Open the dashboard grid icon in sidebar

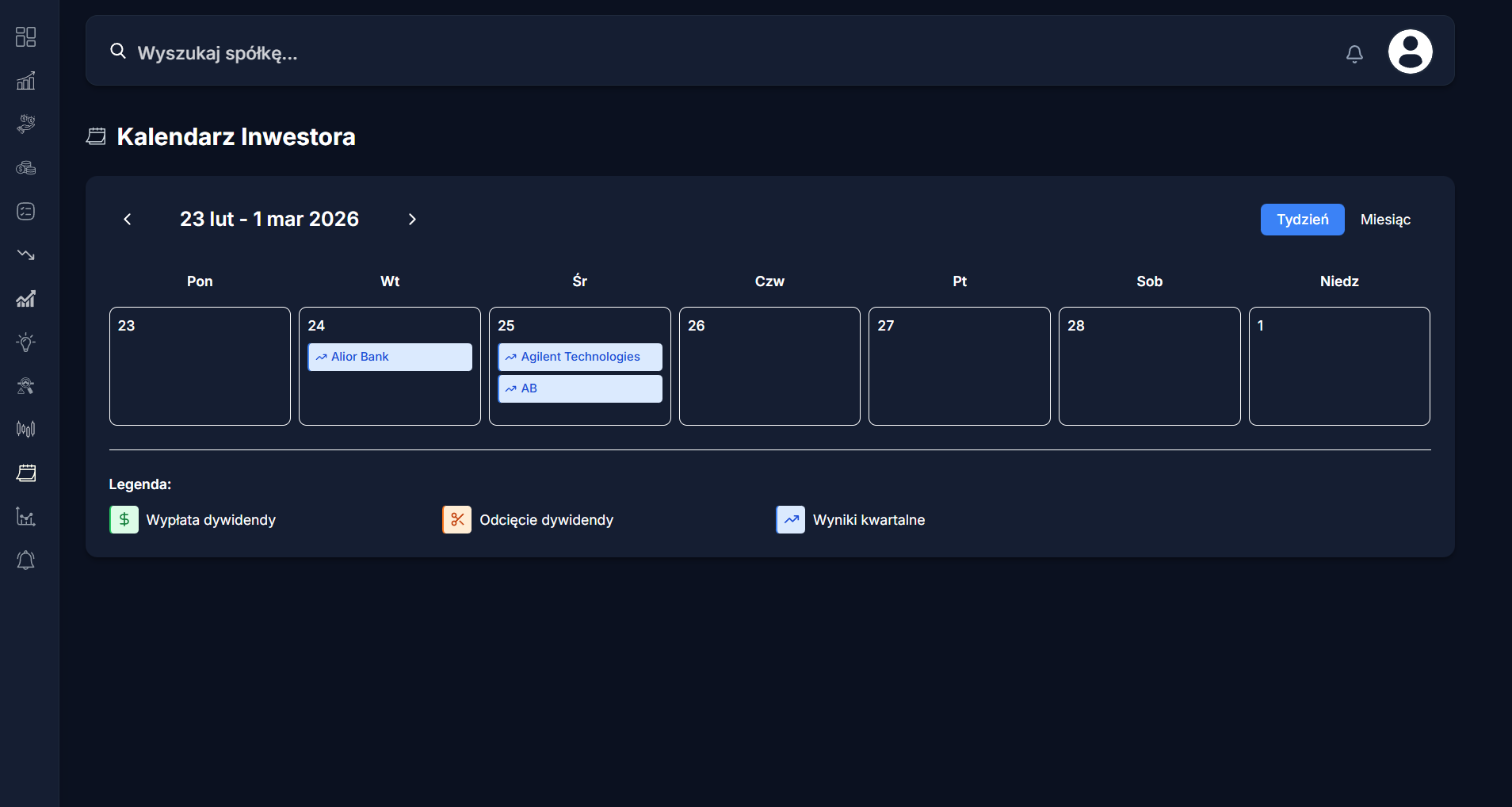(25, 37)
